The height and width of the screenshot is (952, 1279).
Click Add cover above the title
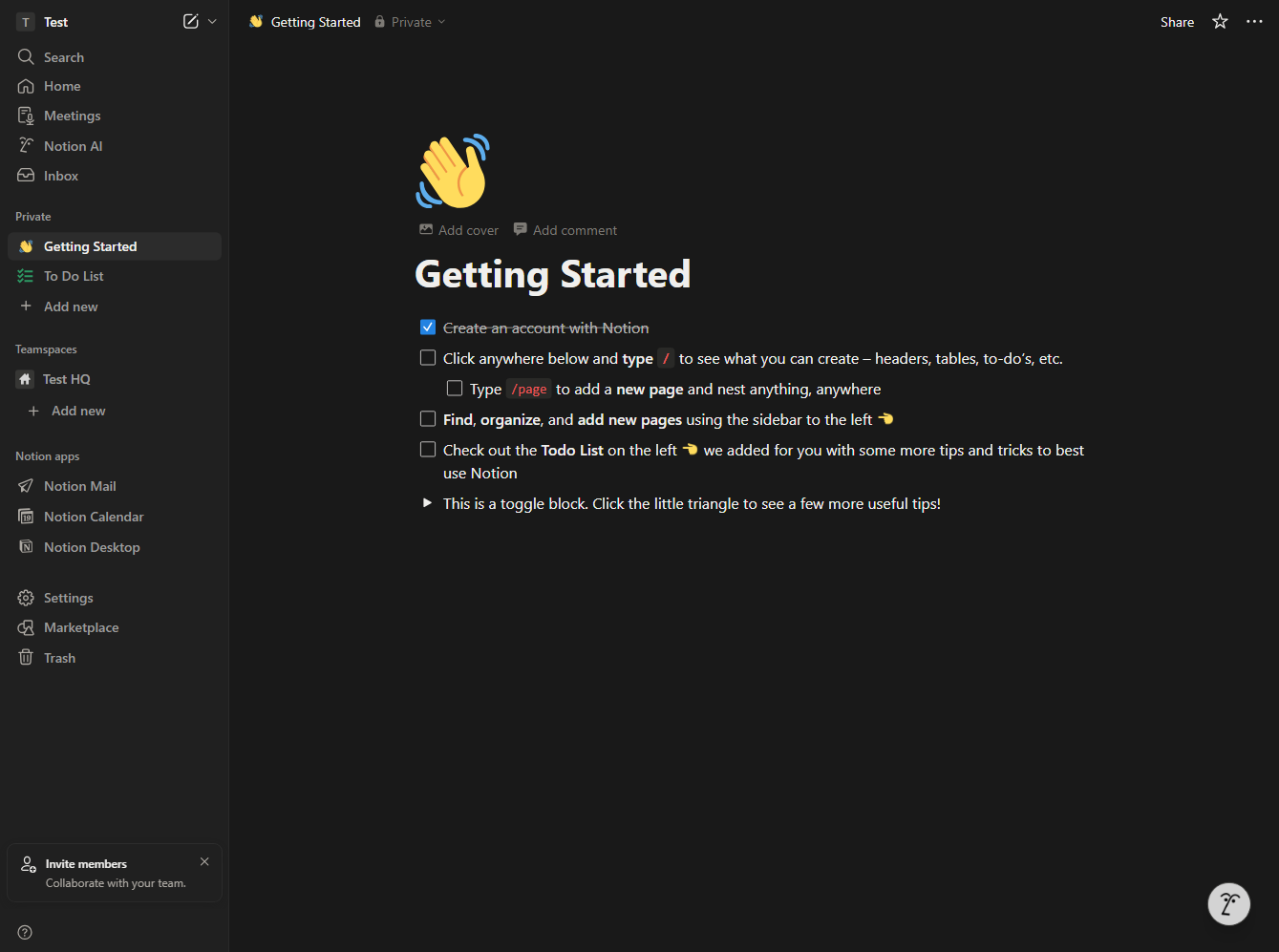point(459,230)
